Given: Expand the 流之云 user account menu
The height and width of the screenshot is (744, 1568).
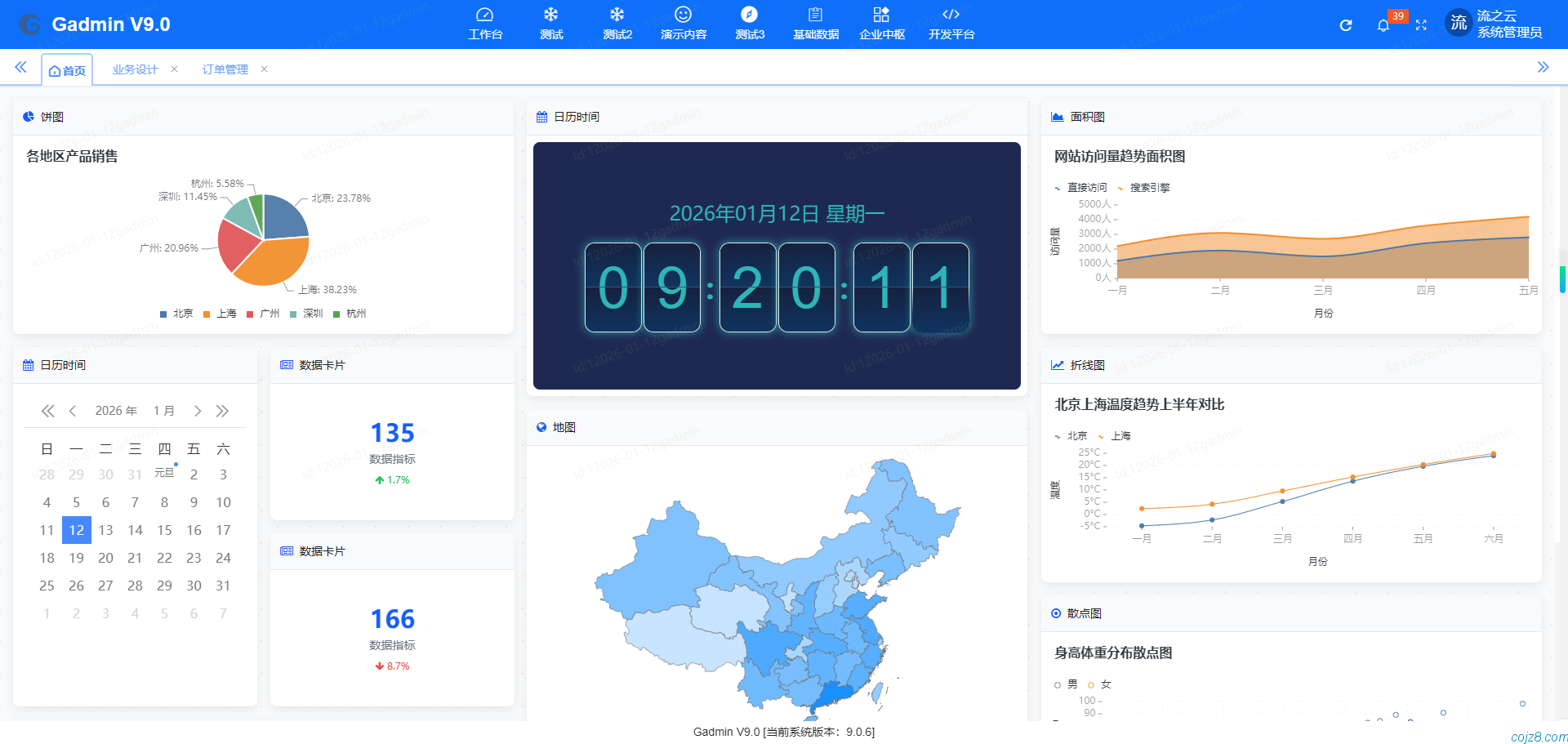Looking at the screenshot, I should (x=1493, y=24).
